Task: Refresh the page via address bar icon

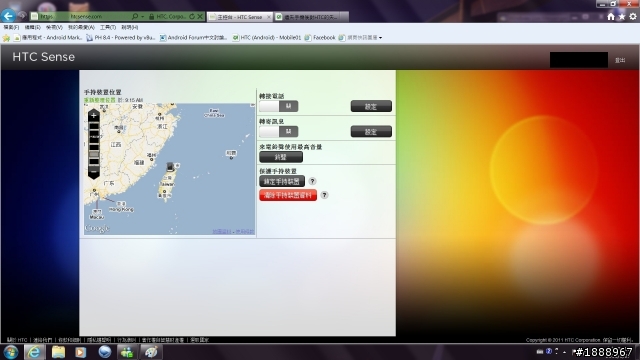Action: (x=192, y=16)
